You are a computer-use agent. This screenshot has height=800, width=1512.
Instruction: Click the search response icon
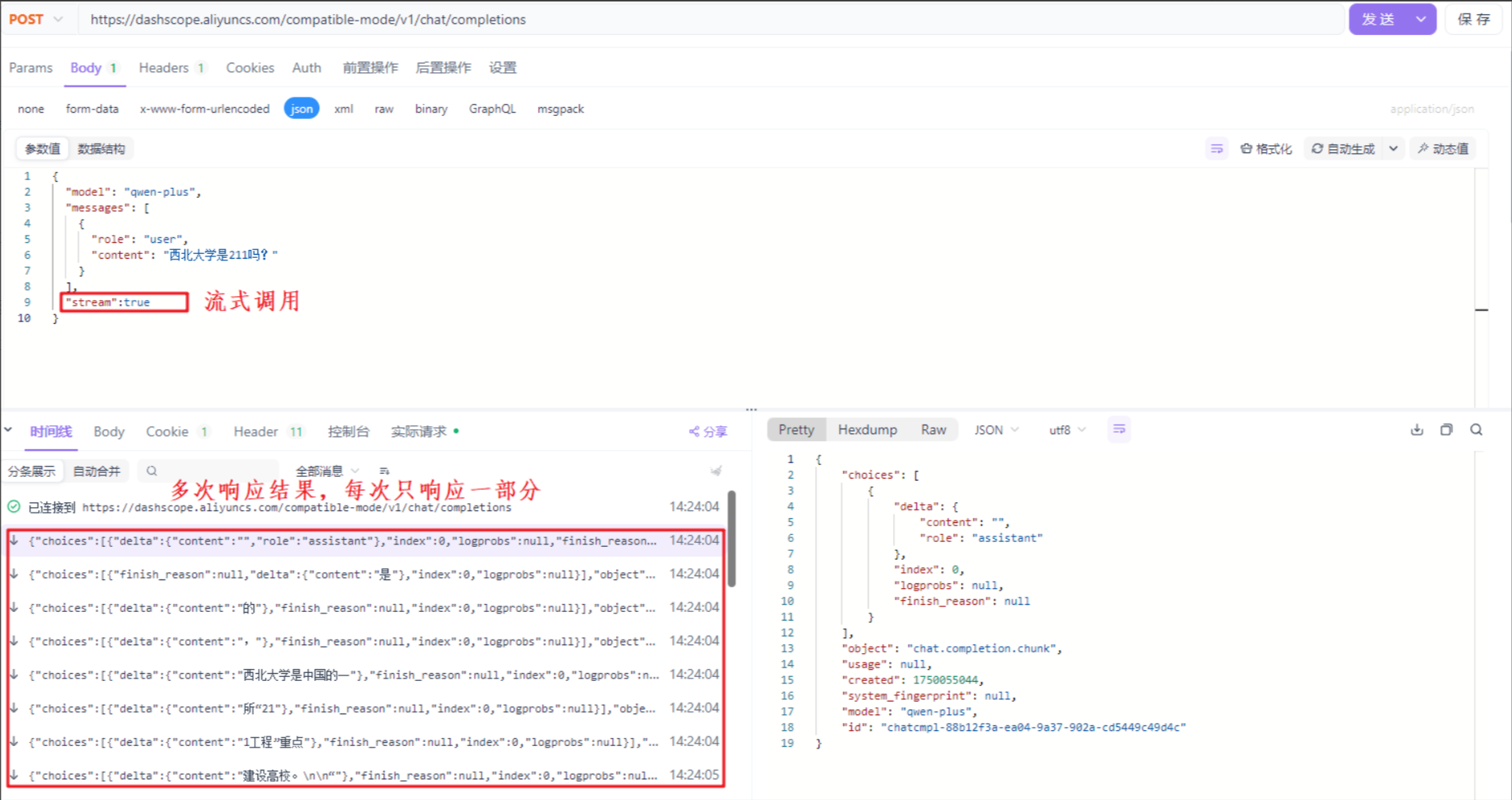pos(1476,430)
